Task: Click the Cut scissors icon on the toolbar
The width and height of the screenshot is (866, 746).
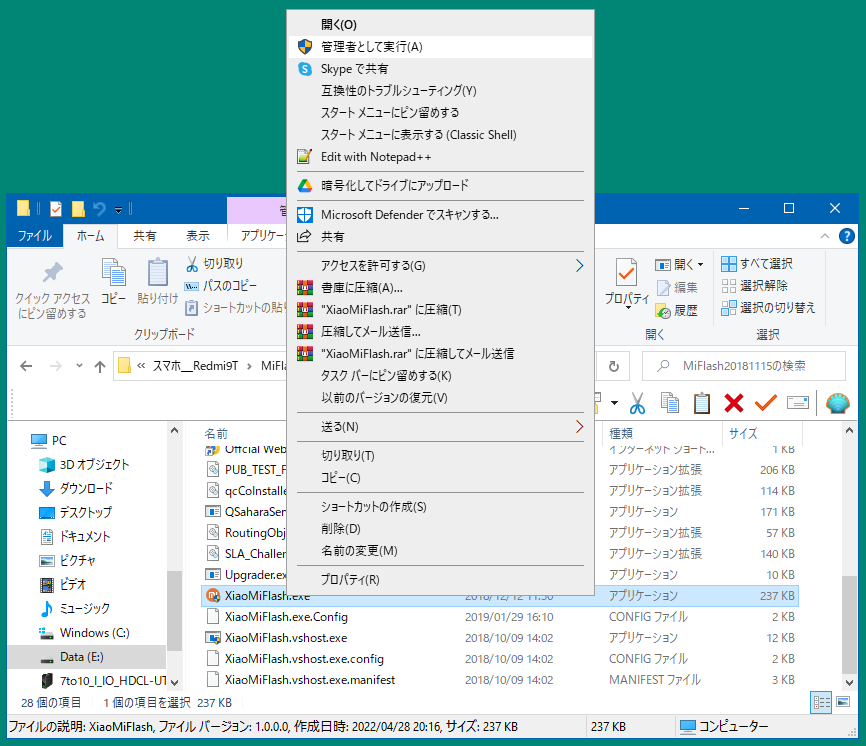Action: click(x=637, y=403)
